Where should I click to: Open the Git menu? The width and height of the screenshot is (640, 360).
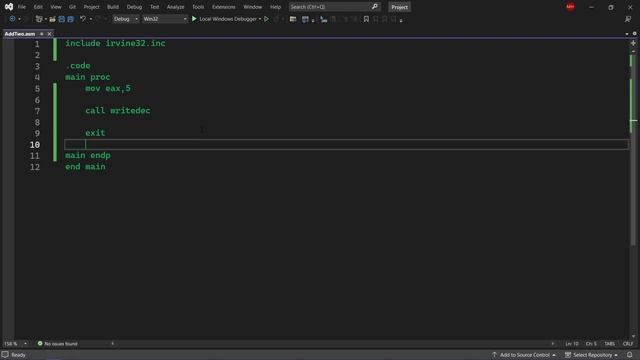click(x=72, y=7)
